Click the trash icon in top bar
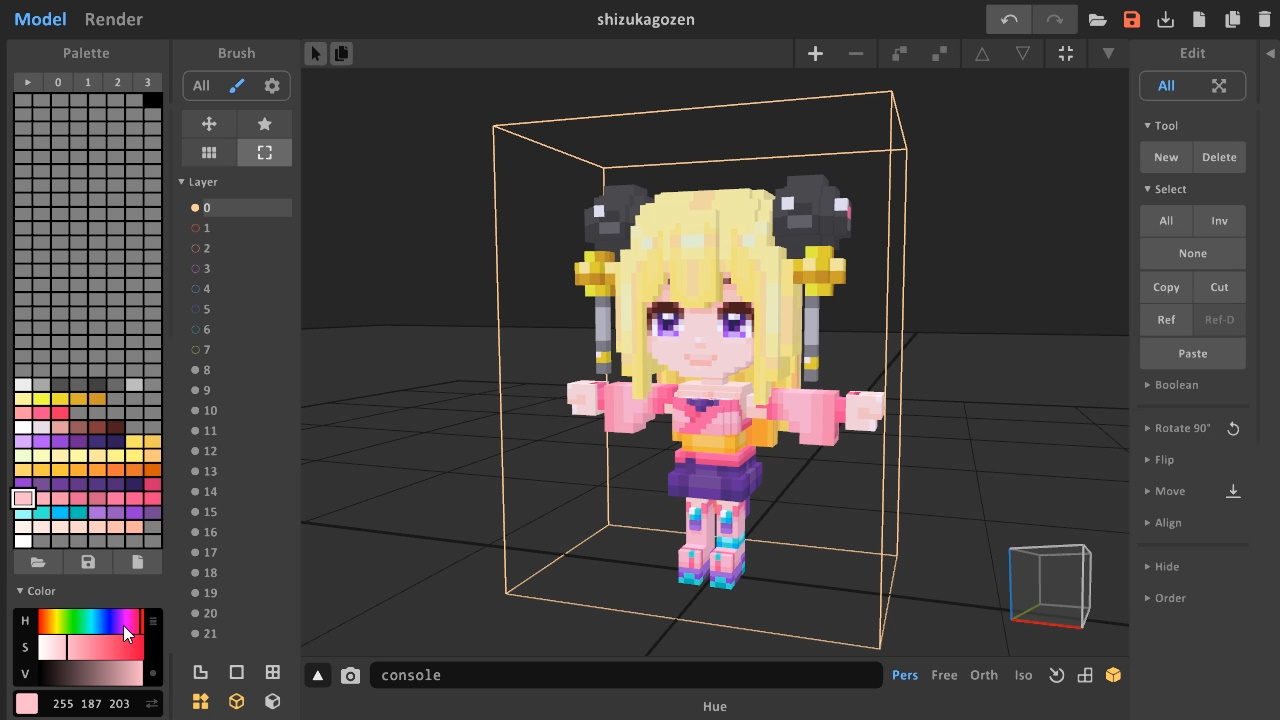Viewport: 1280px width, 720px height. click(1267, 20)
